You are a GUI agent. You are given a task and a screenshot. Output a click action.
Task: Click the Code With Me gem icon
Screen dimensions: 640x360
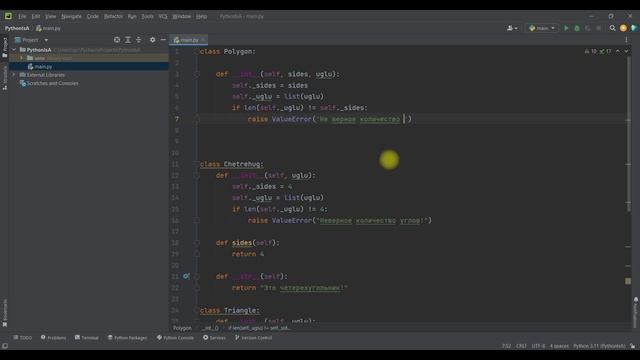point(633,28)
